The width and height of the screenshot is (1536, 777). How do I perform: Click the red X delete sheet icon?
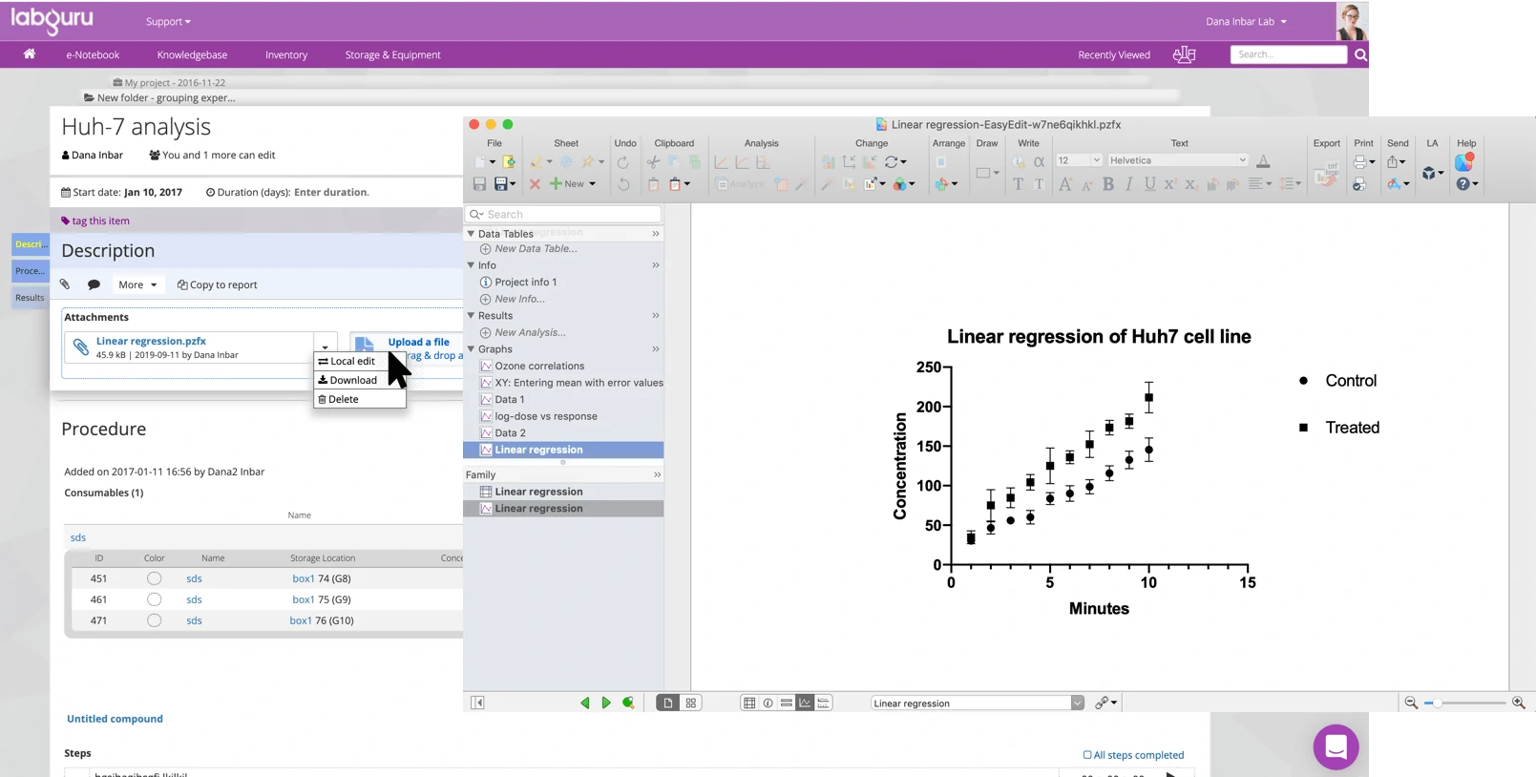tap(535, 184)
